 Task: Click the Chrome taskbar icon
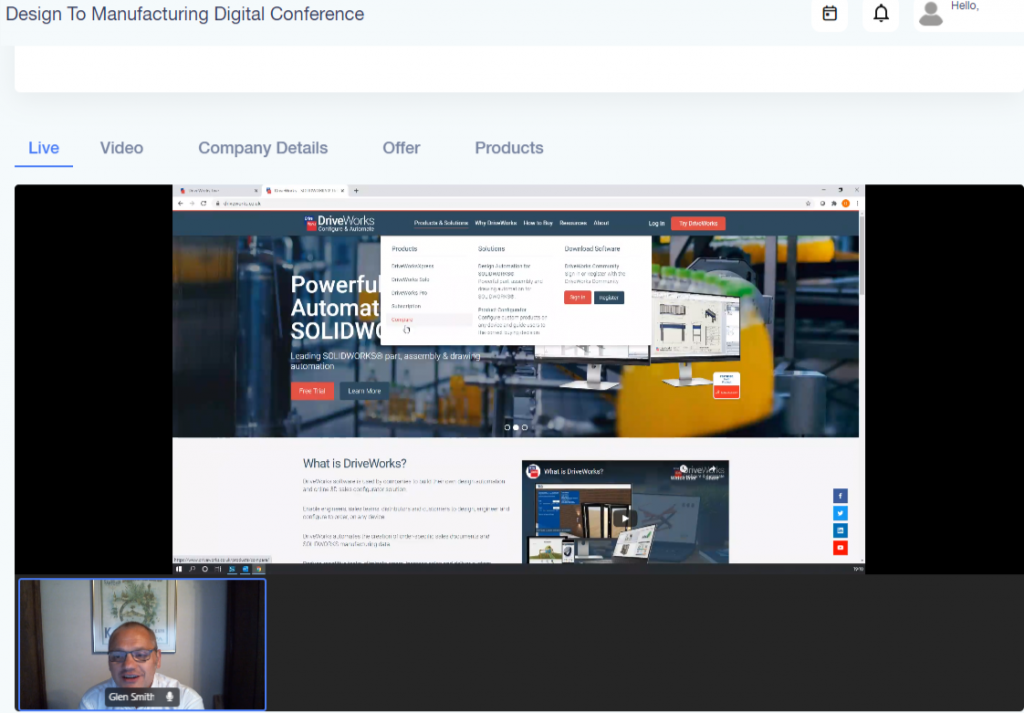[259, 569]
